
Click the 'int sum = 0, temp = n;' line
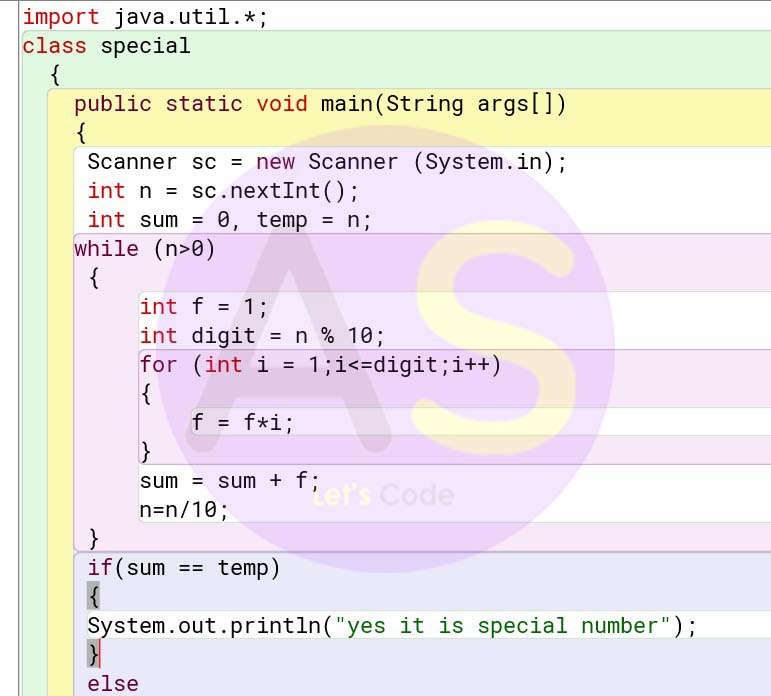point(230,220)
